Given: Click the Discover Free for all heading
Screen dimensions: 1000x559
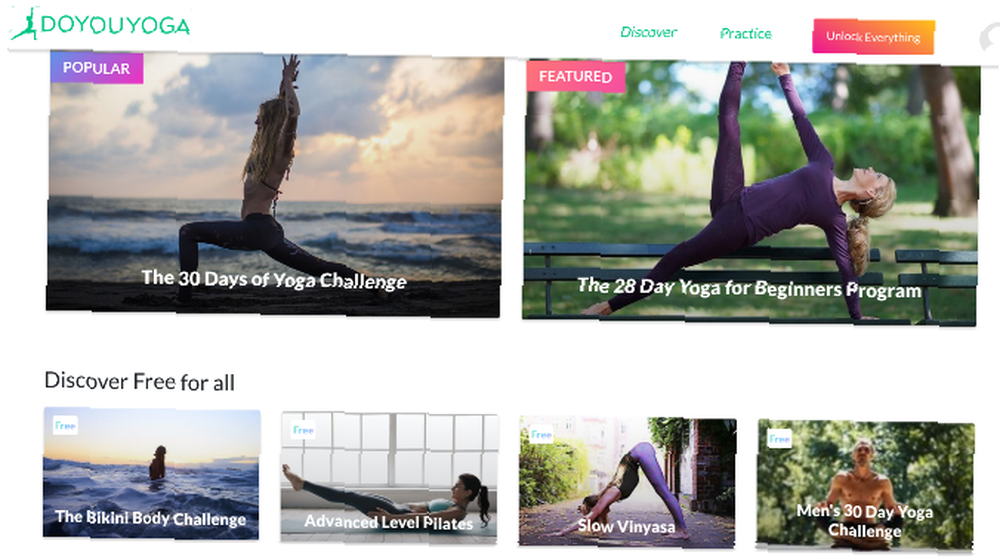Looking at the screenshot, I should 140,381.
